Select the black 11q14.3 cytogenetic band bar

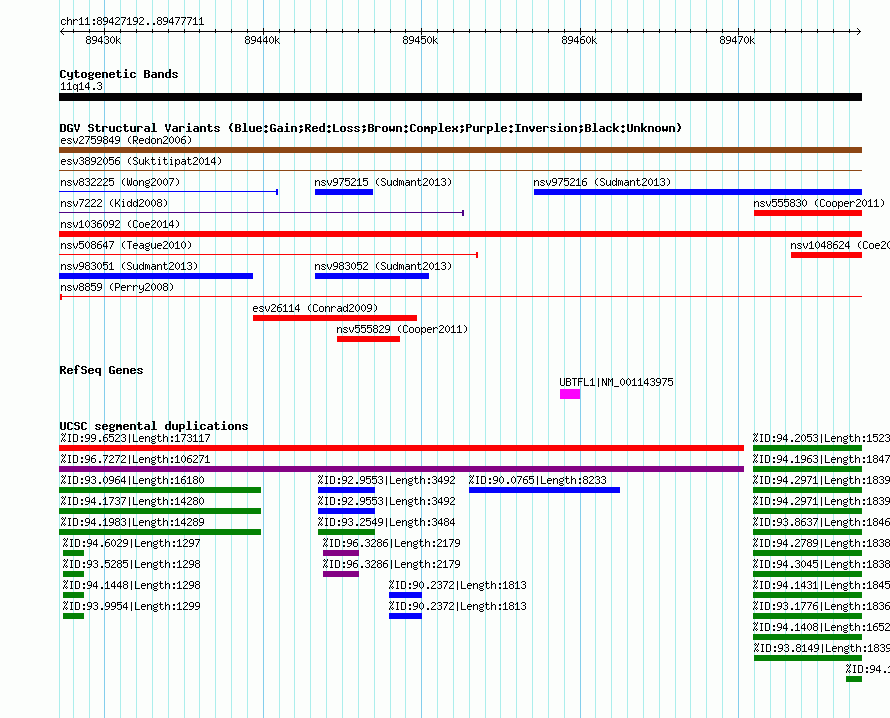pos(460,97)
